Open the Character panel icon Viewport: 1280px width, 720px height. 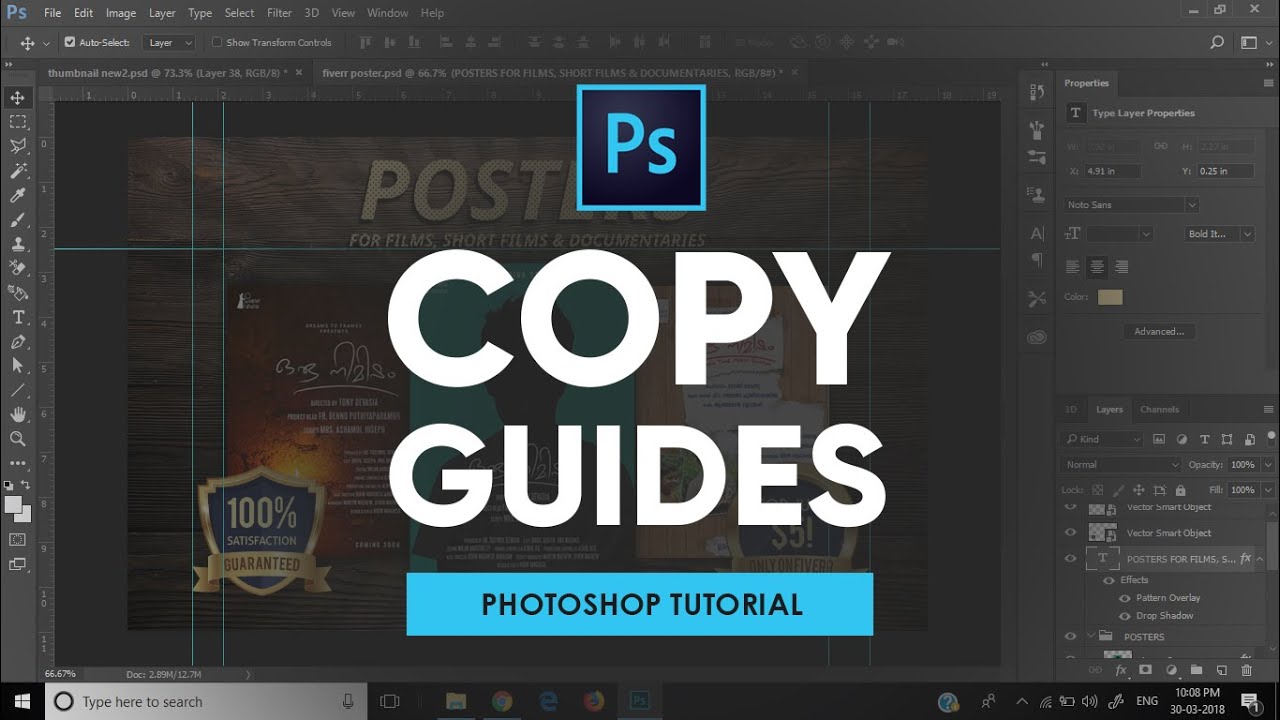(x=1037, y=234)
